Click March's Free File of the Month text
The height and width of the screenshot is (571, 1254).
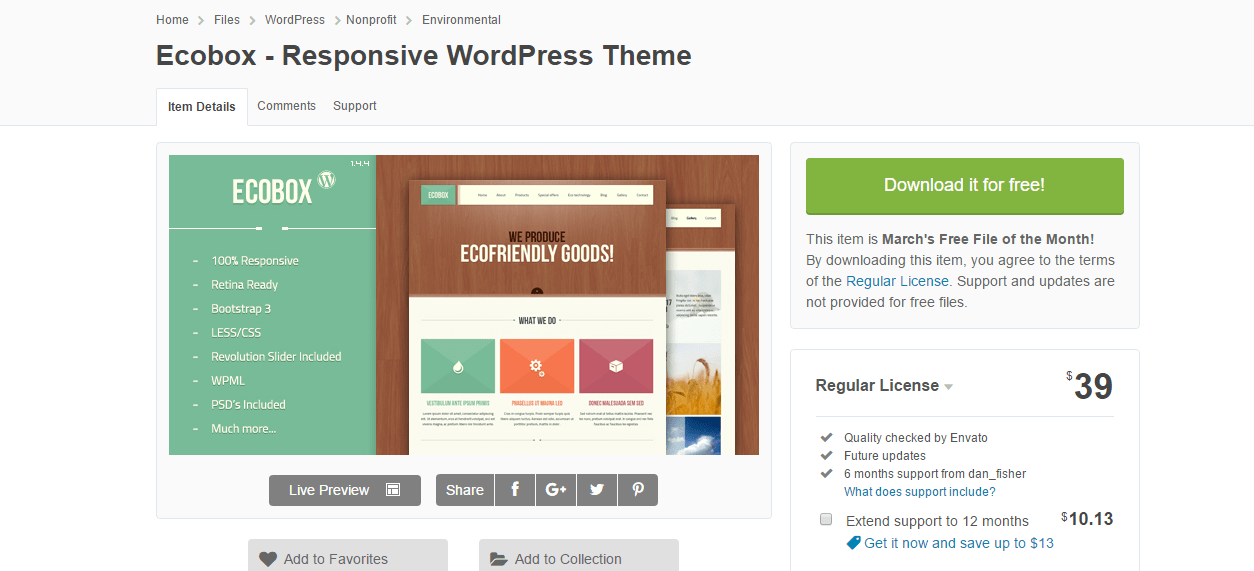pos(988,239)
